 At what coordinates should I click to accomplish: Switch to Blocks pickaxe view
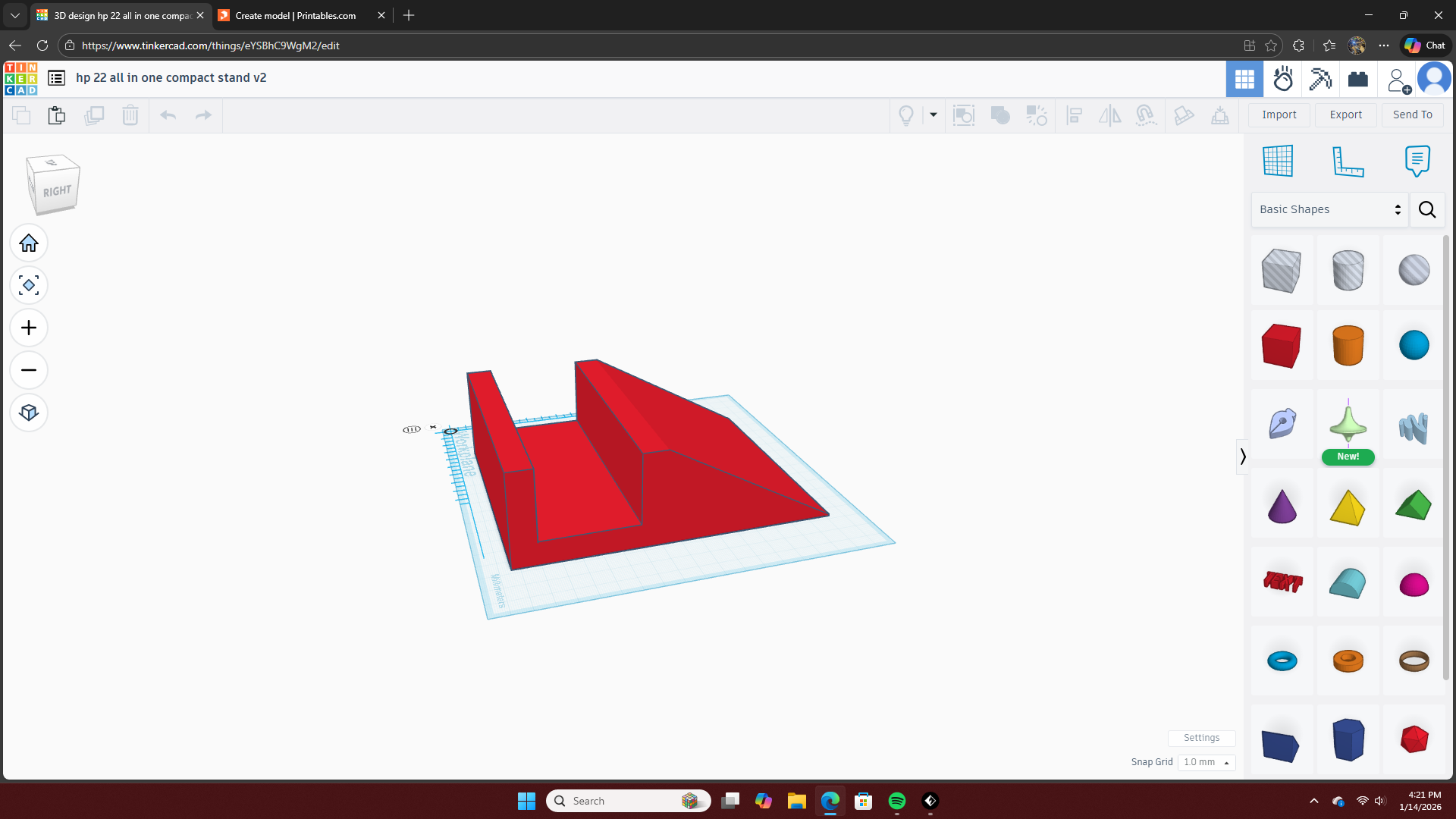(1320, 79)
